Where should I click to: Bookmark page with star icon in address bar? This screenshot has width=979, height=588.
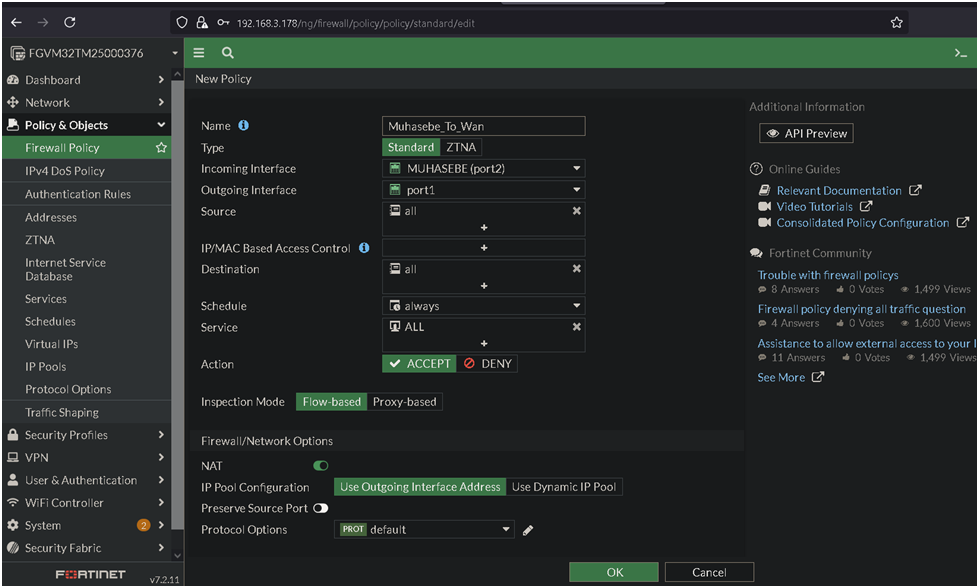[x=897, y=22]
